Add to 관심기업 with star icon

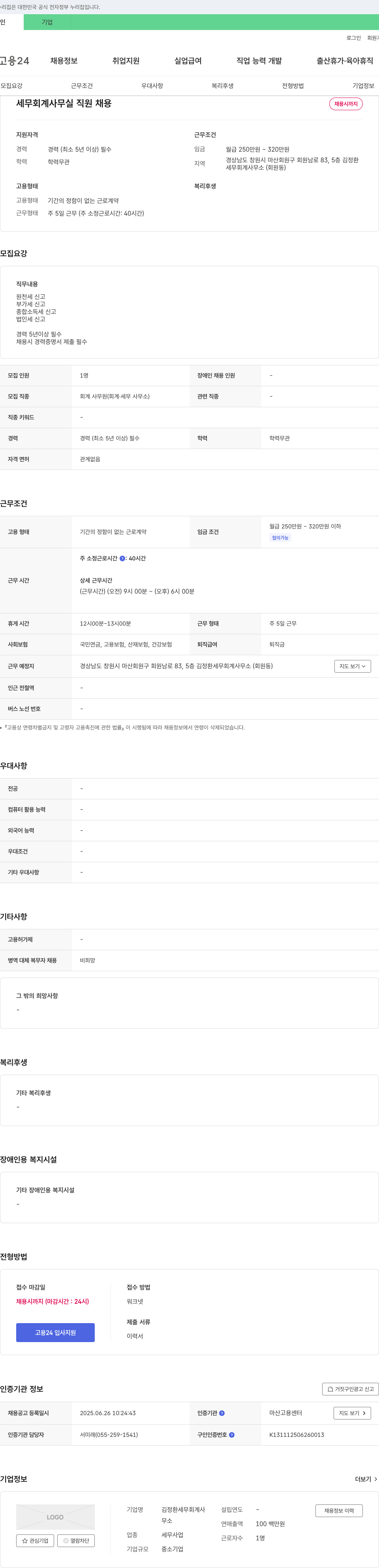pyautogui.click(x=35, y=1541)
